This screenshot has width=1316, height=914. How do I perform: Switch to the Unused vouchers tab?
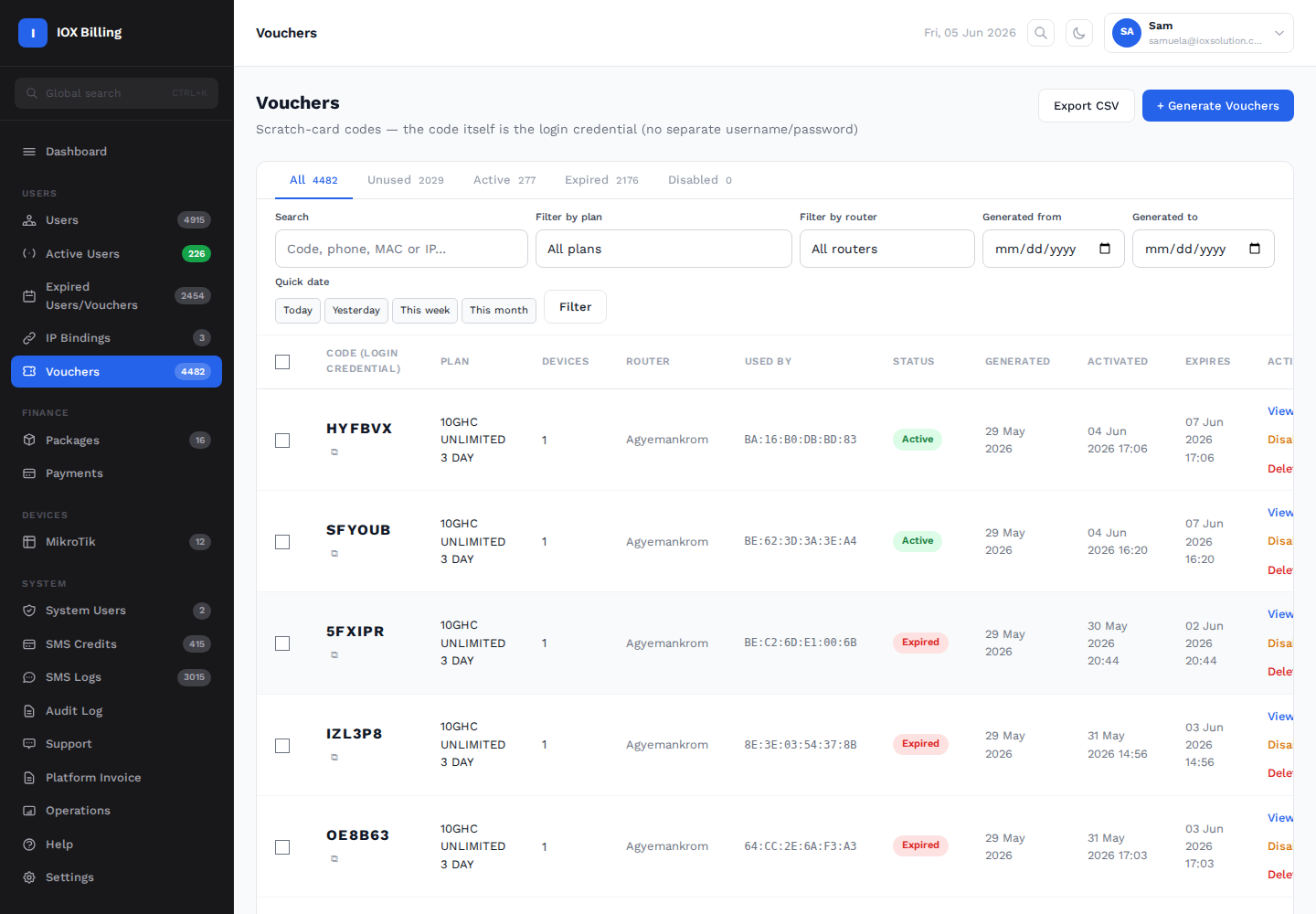pos(406,180)
